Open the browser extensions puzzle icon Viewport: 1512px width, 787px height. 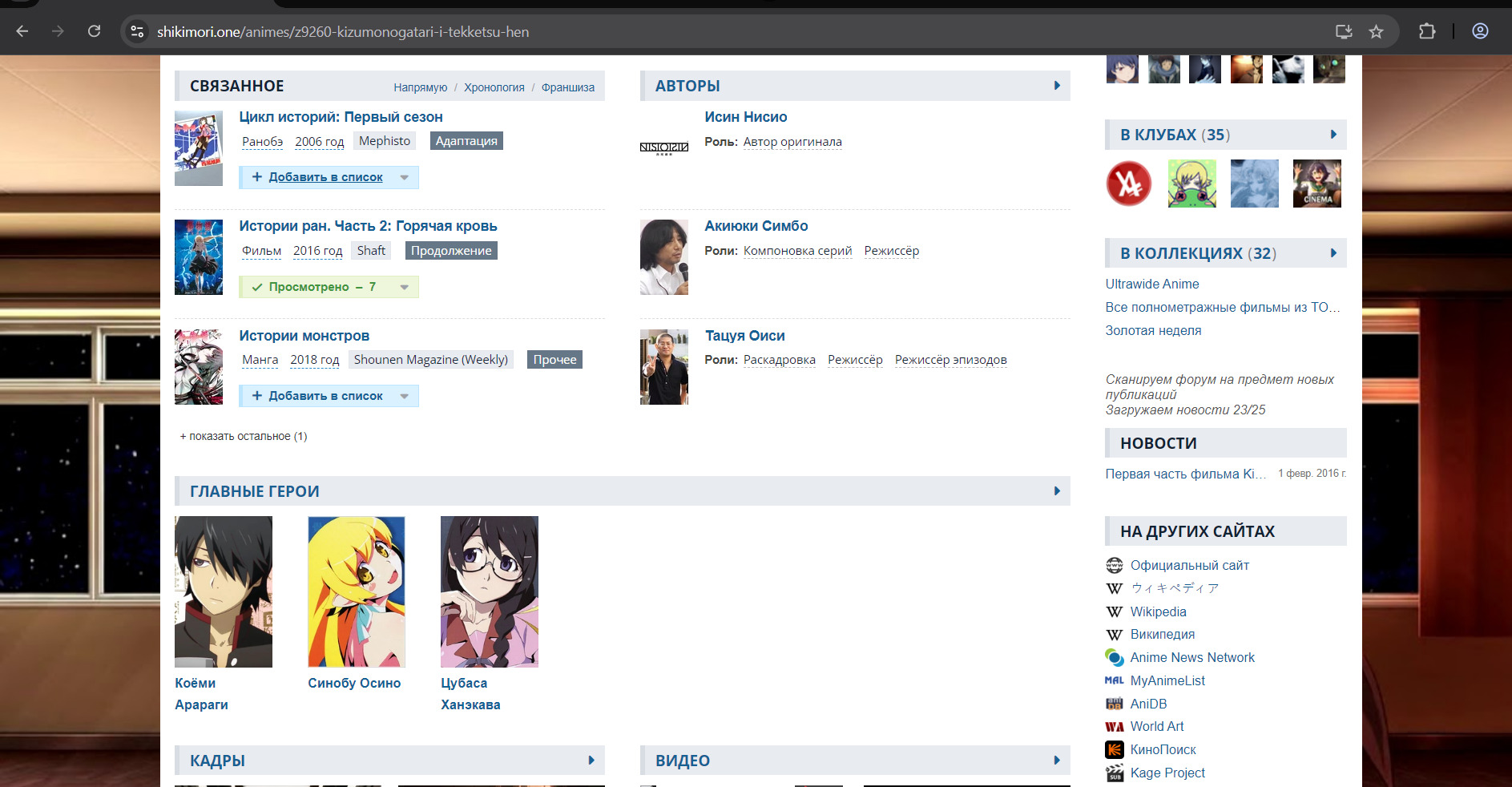[x=1426, y=31]
